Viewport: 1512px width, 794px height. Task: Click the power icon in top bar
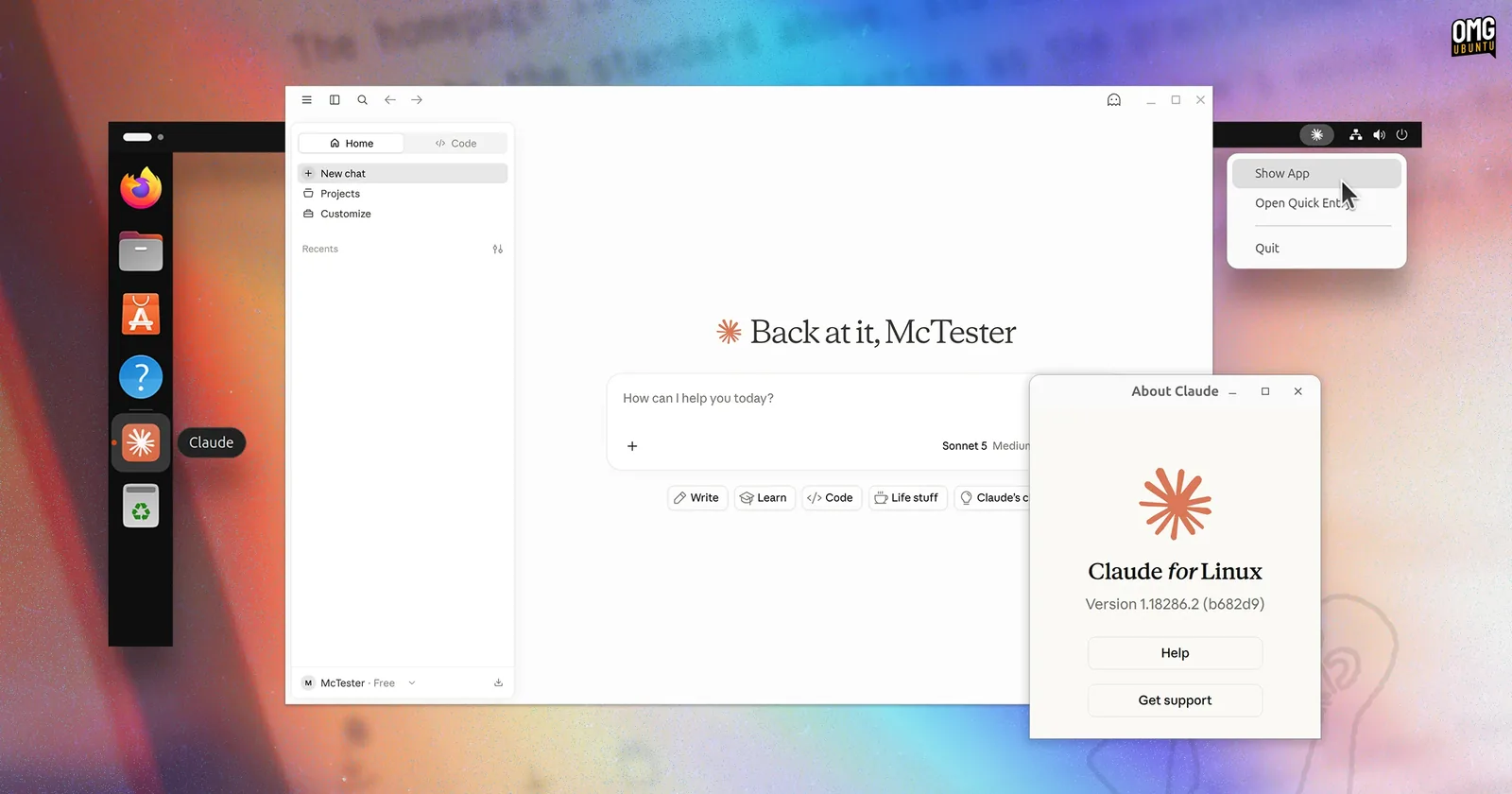[1401, 134]
